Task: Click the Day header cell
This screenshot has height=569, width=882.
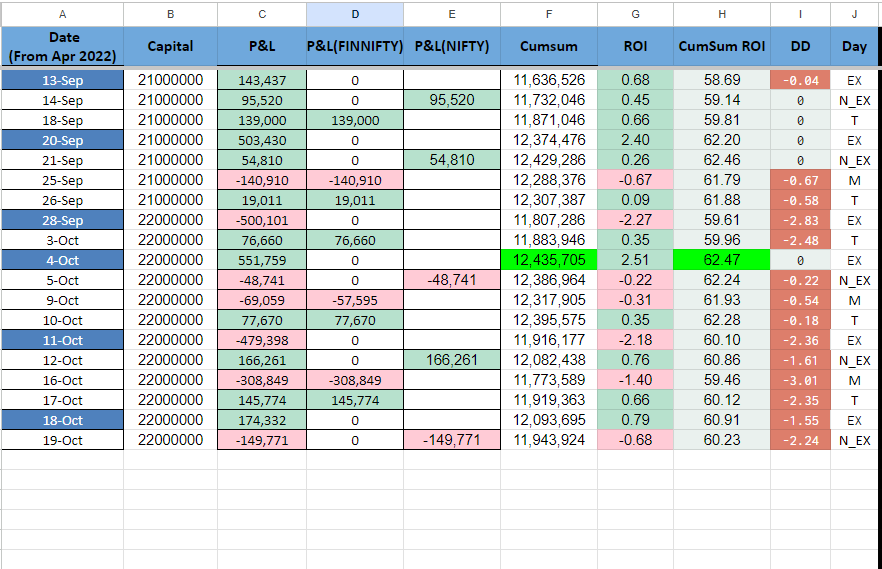Action: pos(854,46)
